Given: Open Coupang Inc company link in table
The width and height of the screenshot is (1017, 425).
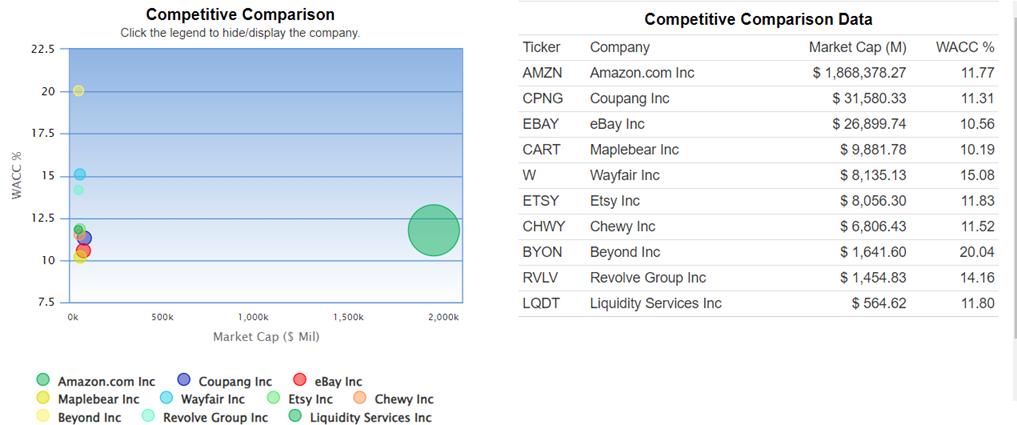Looking at the screenshot, I should click(x=629, y=99).
